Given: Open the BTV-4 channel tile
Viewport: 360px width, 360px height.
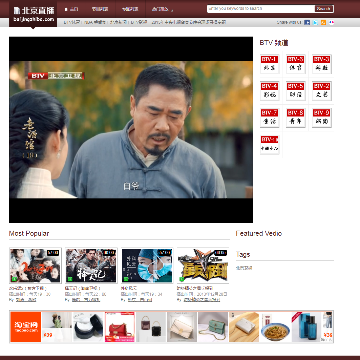Looking at the screenshot, I should pos(269,91).
